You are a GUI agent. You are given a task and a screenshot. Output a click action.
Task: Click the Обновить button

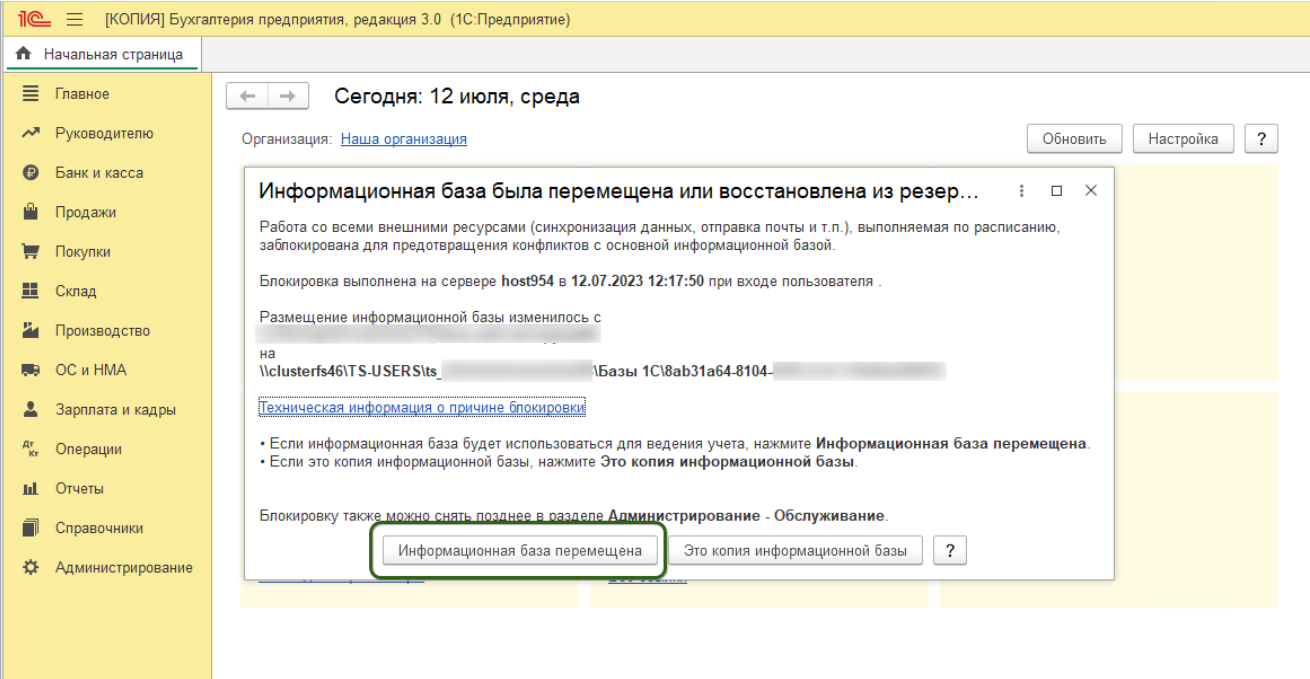(x=1075, y=139)
